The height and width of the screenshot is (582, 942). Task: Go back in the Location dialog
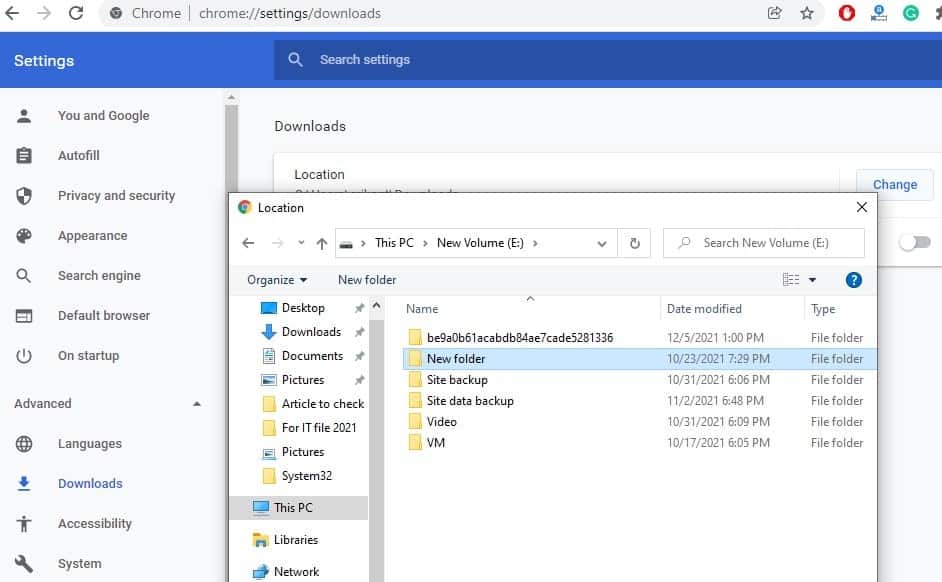pos(249,243)
